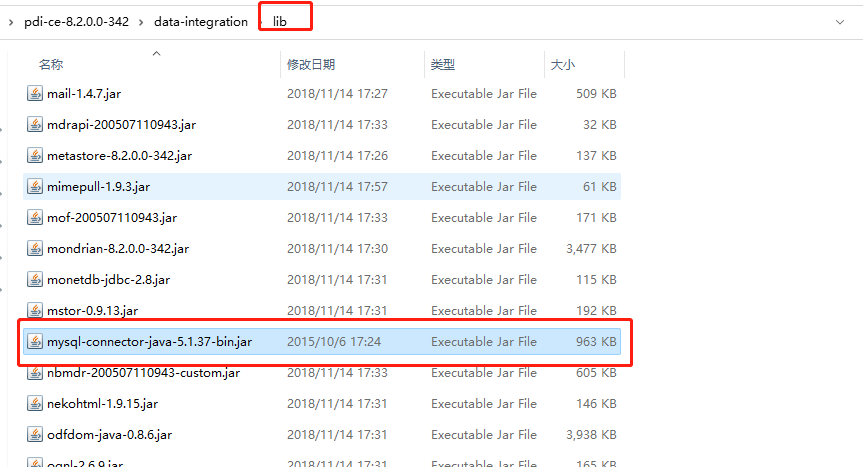Image resolution: width=863 pixels, height=467 pixels.
Task: Click size 61 KB of mimepull jar
Action: pos(599,186)
